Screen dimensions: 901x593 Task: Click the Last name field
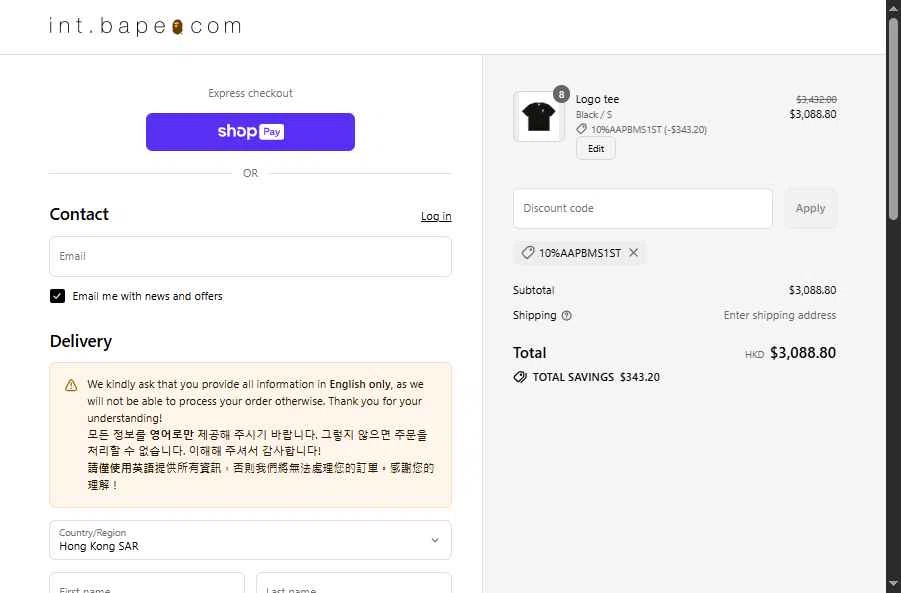point(353,583)
